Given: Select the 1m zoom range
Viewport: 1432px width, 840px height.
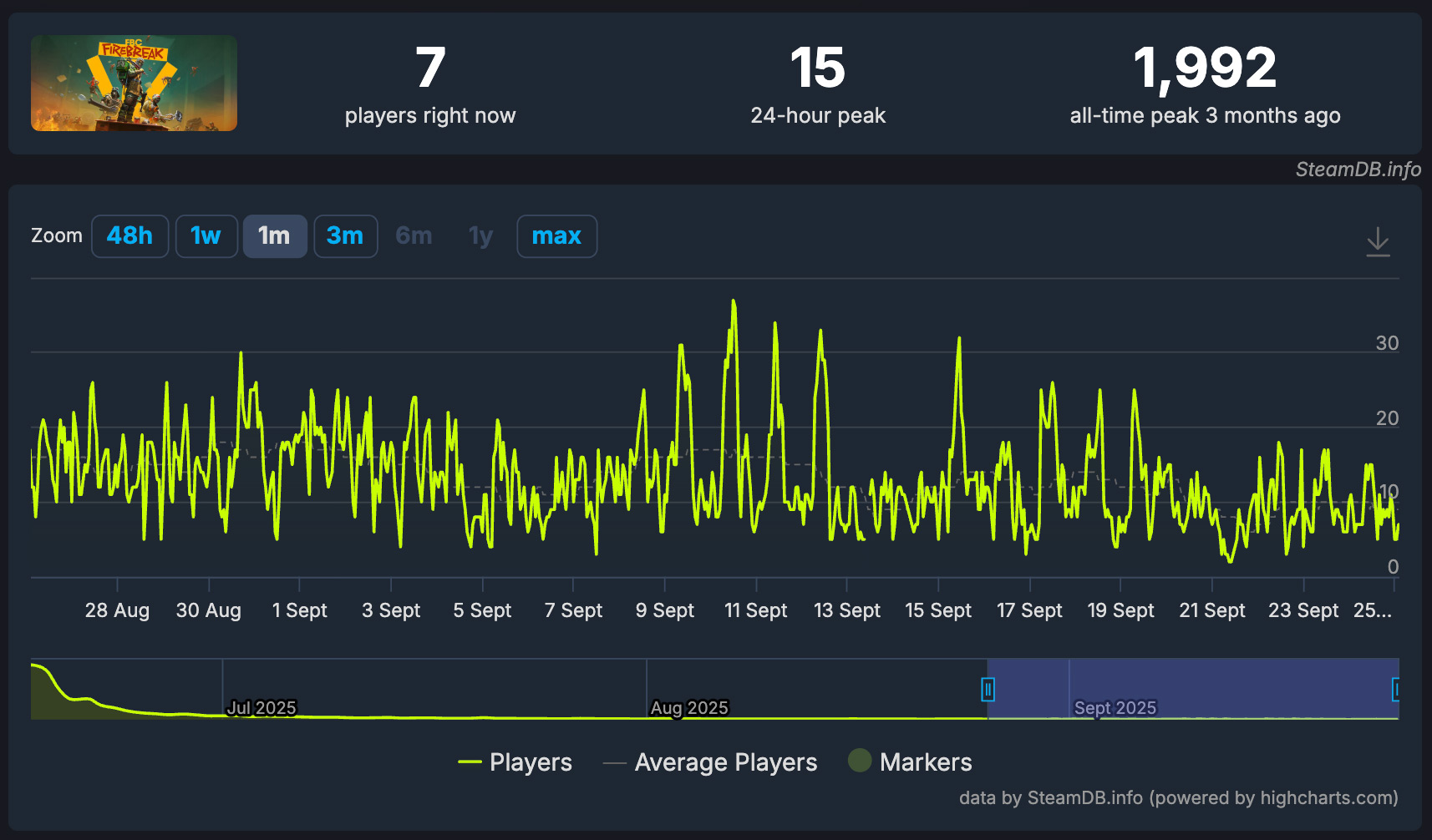Looking at the screenshot, I should pyautogui.click(x=274, y=236).
